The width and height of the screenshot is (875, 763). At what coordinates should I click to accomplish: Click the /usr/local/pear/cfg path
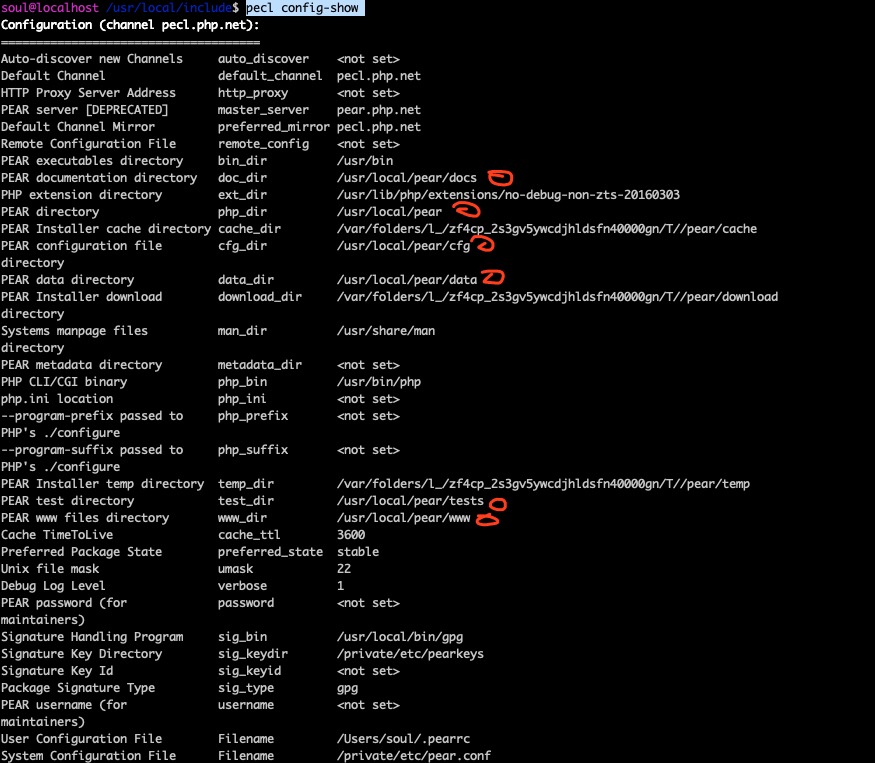(403, 246)
